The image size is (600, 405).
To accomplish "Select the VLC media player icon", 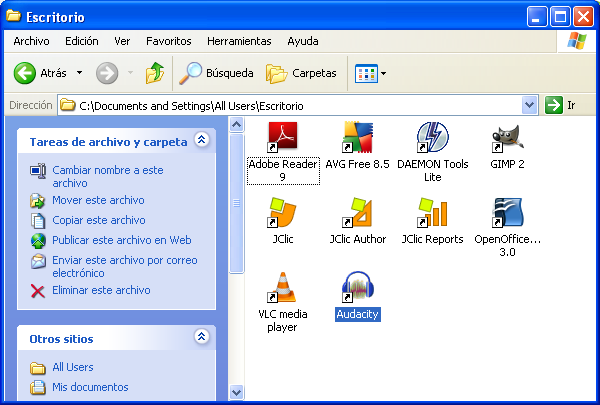I will 283,288.
